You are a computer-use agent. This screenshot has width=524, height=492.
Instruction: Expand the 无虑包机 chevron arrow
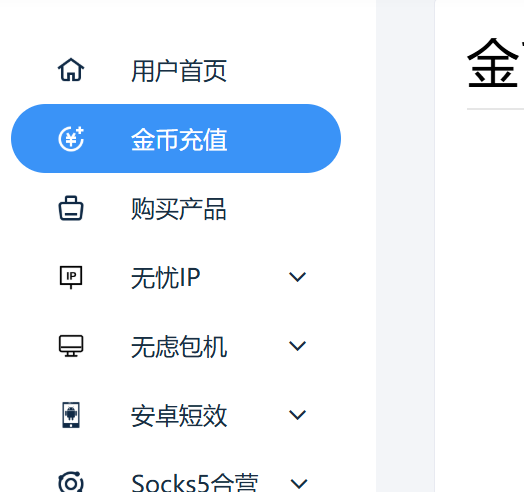click(297, 346)
